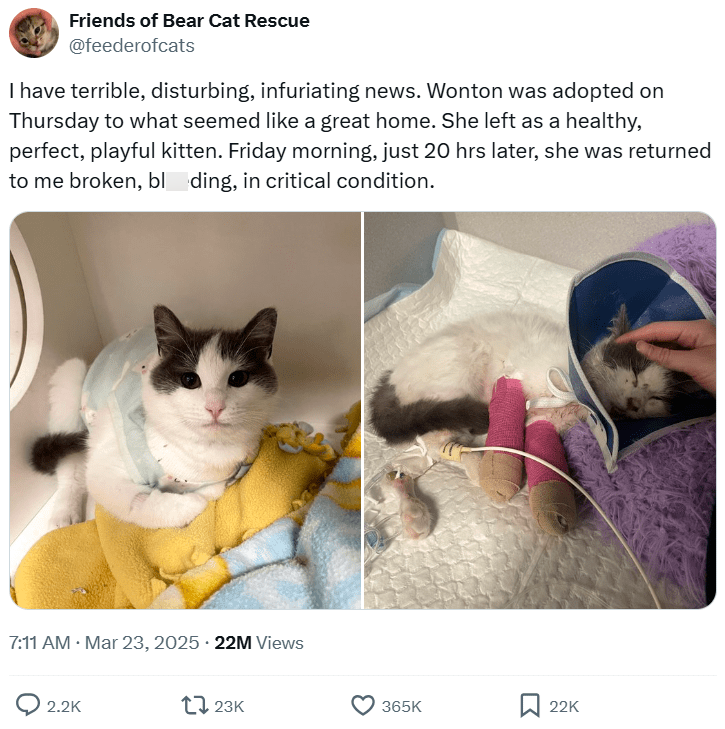Click the @feederofcats handle
Viewport: 725px width, 729px height.
point(132,46)
